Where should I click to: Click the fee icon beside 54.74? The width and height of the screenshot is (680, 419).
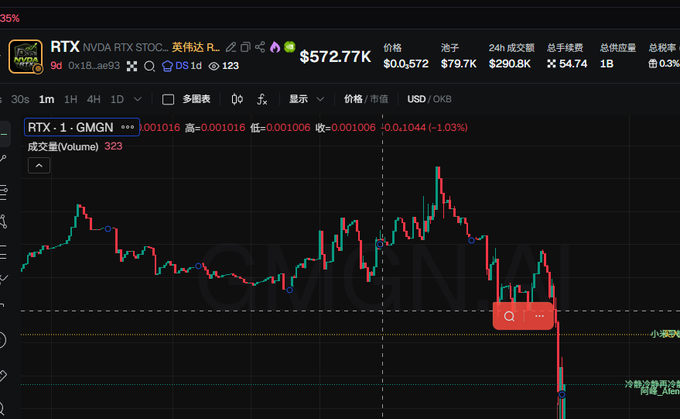(x=551, y=64)
